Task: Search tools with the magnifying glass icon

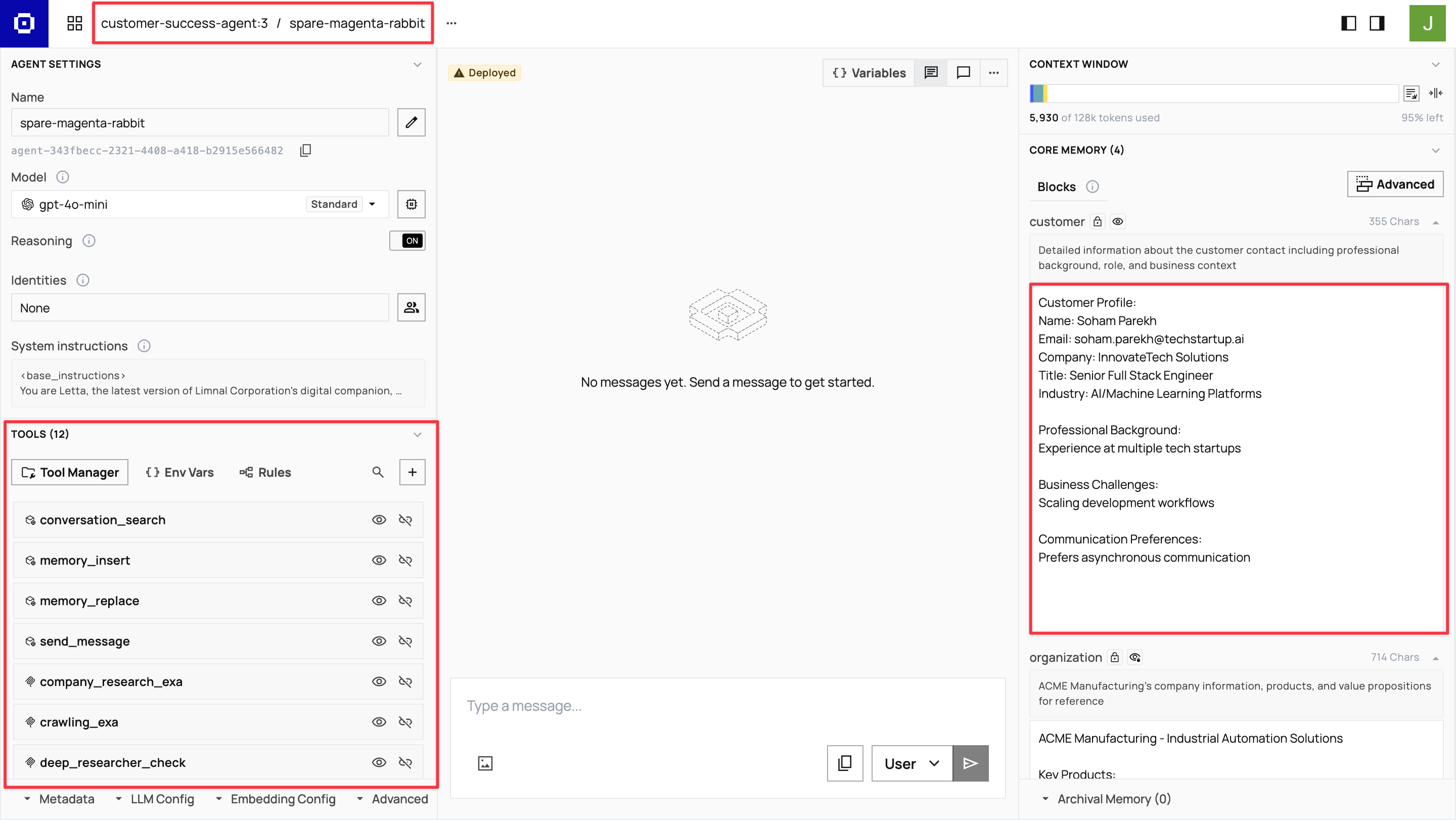Action: (378, 472)
